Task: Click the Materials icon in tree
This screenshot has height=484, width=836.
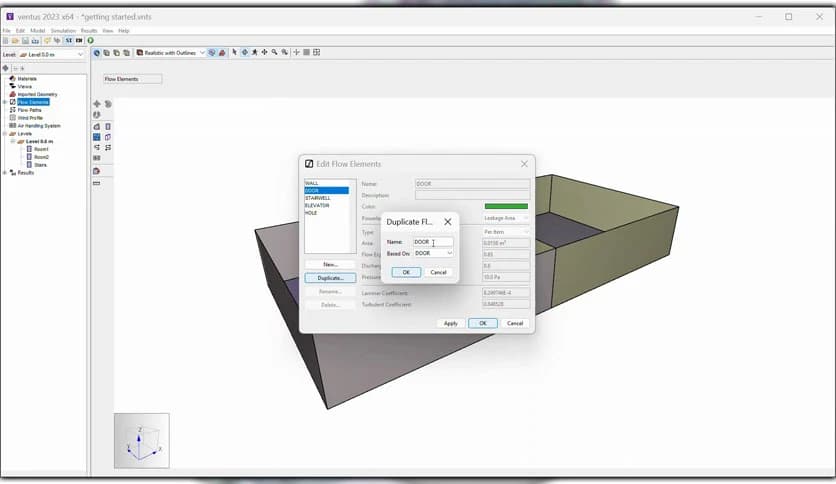Action: tap(12, 78)
